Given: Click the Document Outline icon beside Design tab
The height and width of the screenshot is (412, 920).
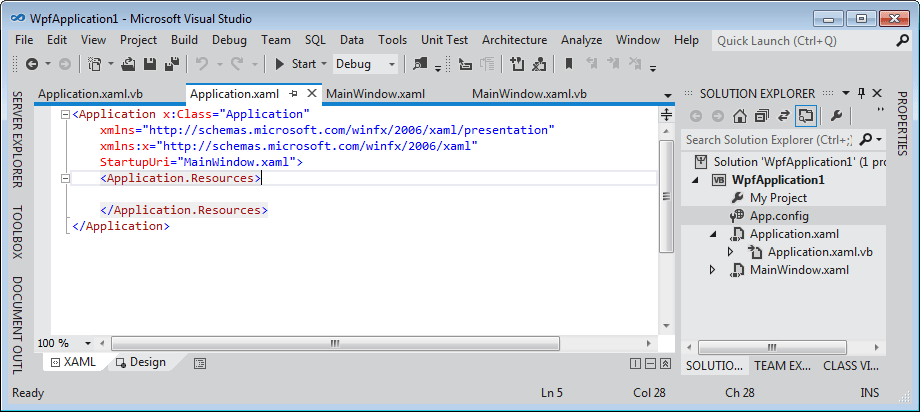Looking at the screenshot, I should (200, 363).
